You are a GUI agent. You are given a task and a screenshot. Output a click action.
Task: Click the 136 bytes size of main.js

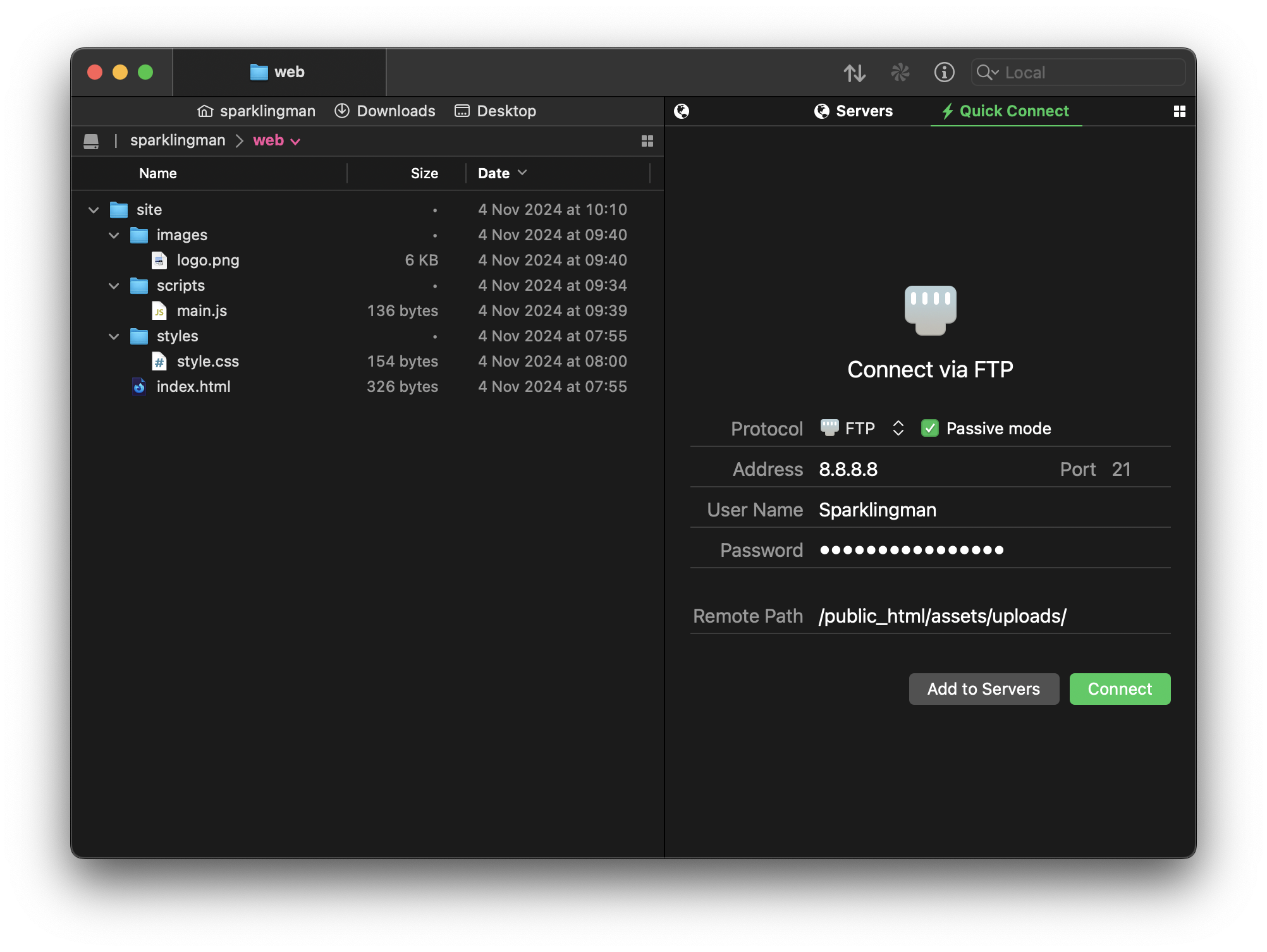tap(402, 311)
